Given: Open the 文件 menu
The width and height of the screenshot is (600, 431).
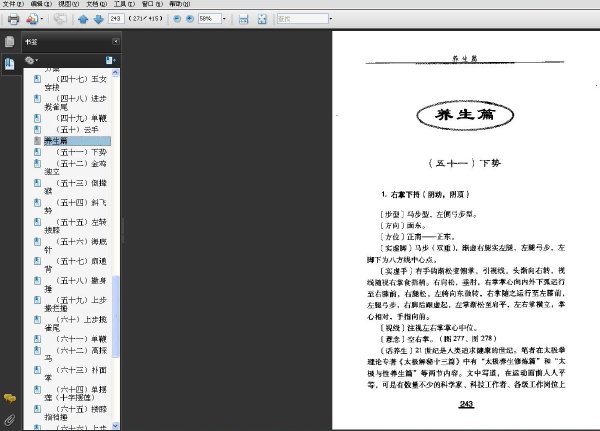Looking at the screenshot, I should 13,4.
